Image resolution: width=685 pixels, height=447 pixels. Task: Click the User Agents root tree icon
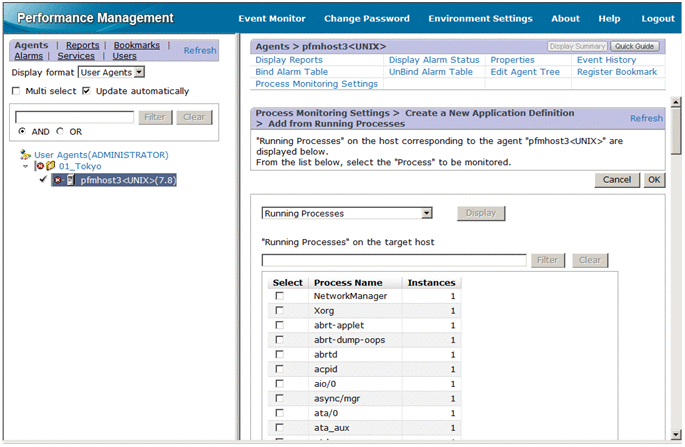[26, 155]
